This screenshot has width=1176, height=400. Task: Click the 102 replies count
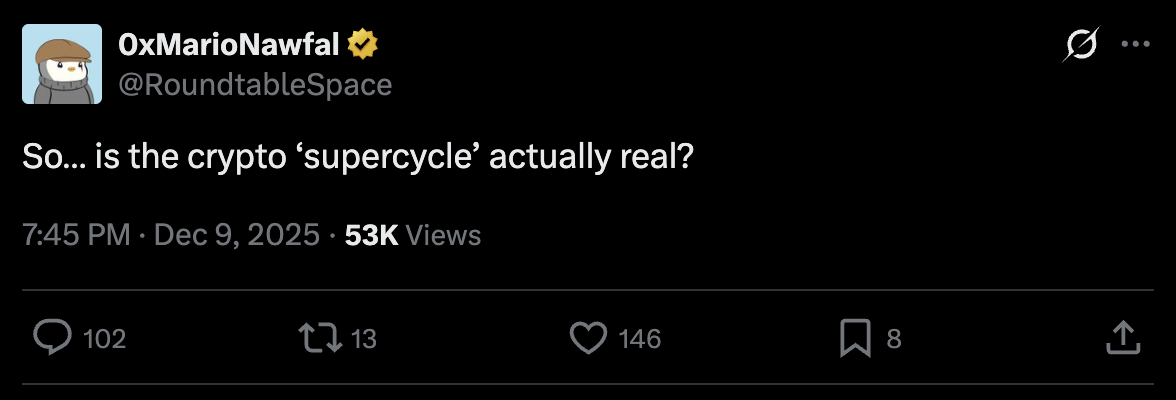click(104, 339)
